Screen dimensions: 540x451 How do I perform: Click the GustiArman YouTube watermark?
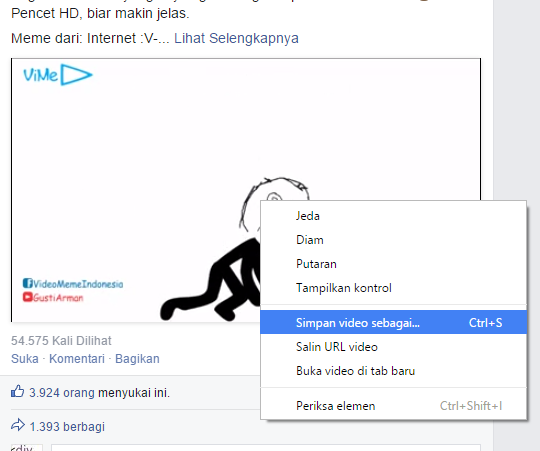point(53,297)
